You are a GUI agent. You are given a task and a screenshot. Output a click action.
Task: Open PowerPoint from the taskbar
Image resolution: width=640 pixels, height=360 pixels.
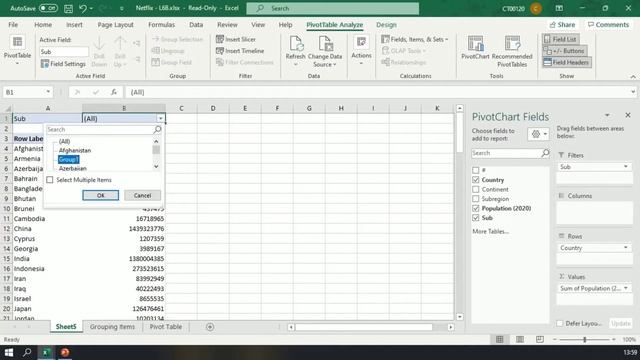tap(64, 352)
